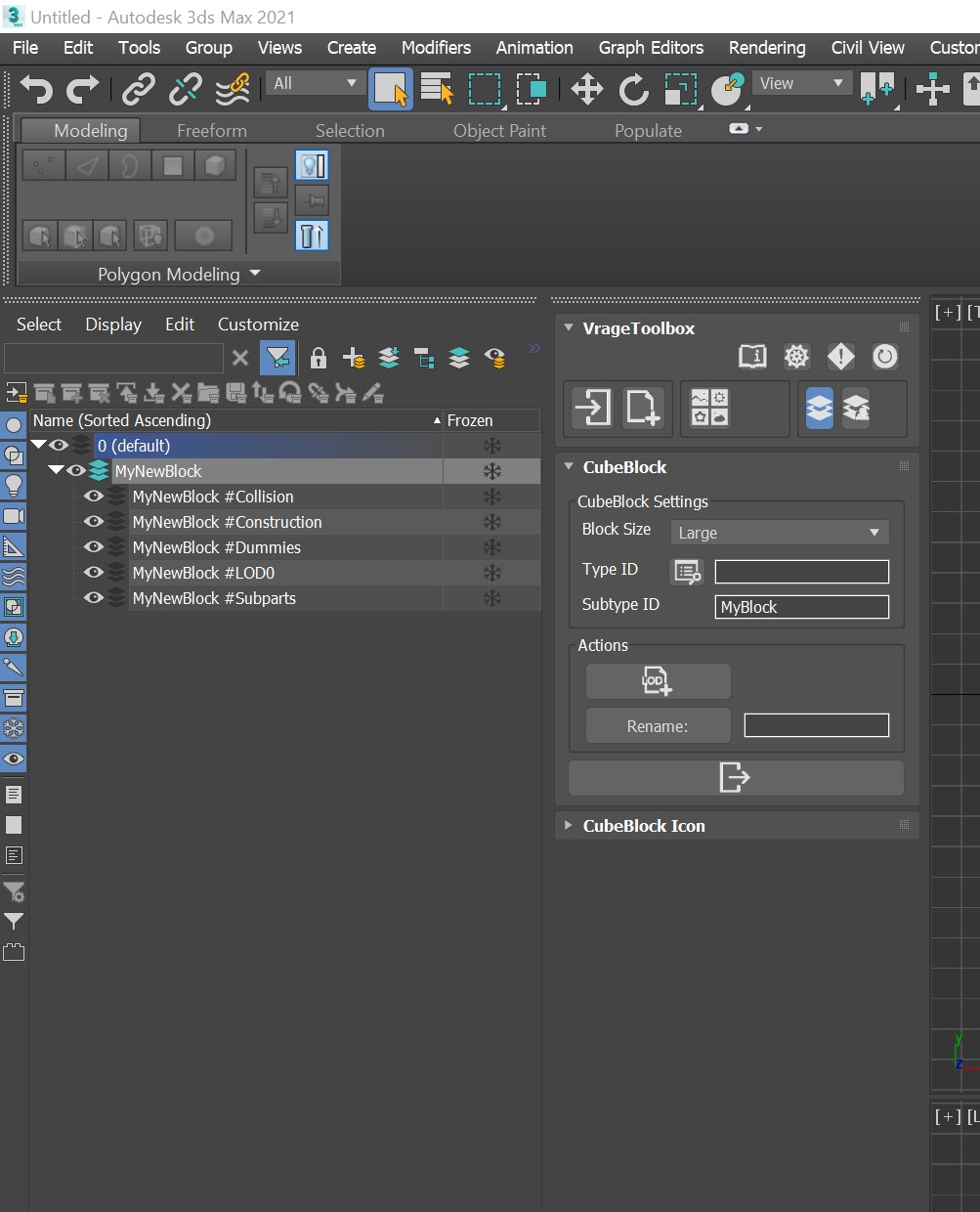Select the Select and Rotate tool
The image size is (980, 1212).
tap(633, 89)
